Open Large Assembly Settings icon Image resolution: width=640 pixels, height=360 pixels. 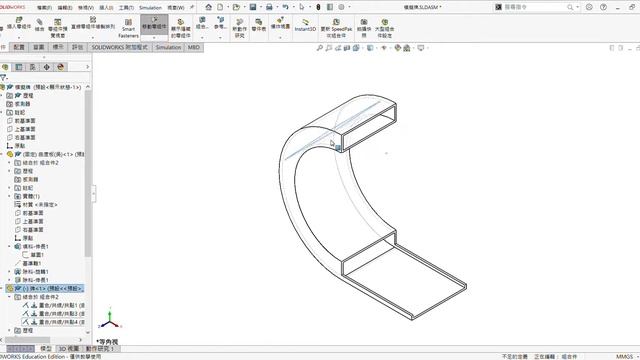[x=384, y=22]
